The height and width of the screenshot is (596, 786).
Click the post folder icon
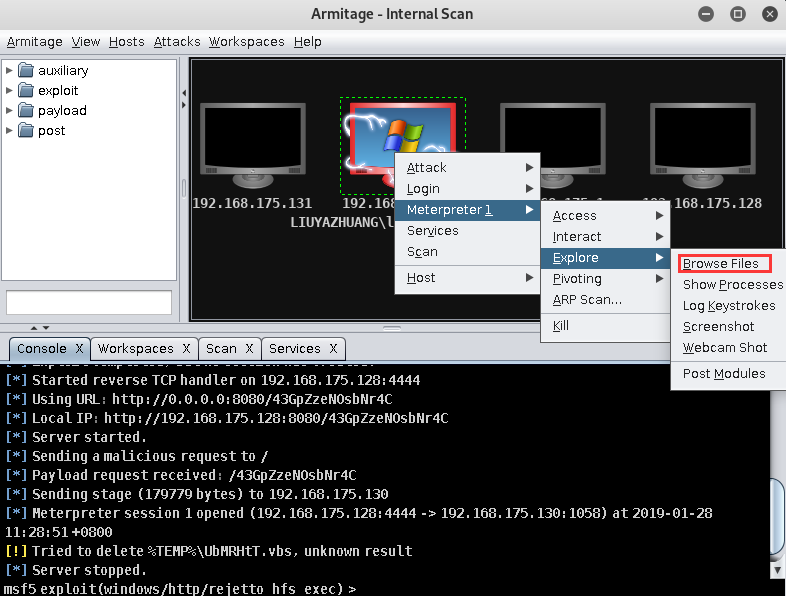(26, 130)
